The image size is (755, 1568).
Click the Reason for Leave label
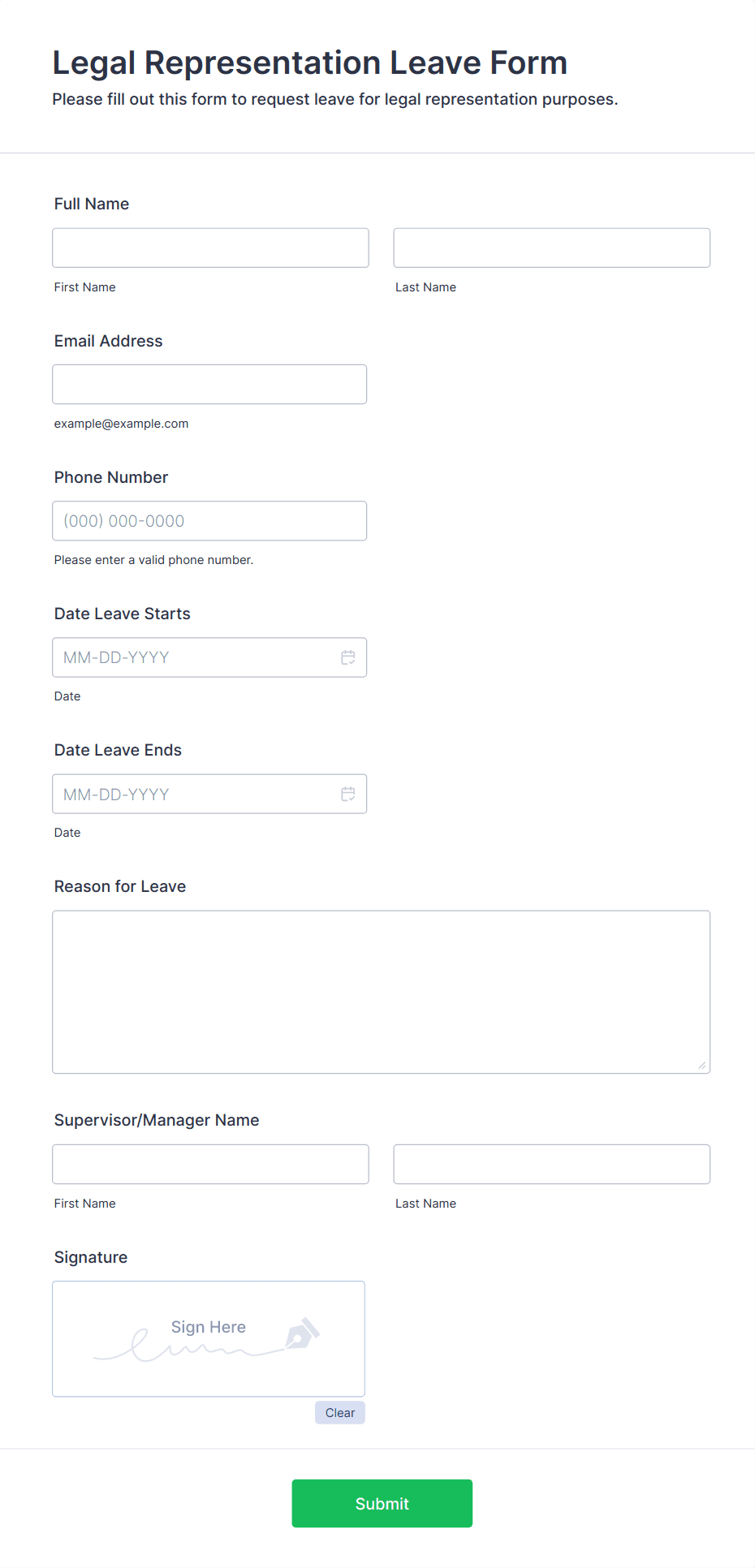pyautogui.click(x=120, y=886)
